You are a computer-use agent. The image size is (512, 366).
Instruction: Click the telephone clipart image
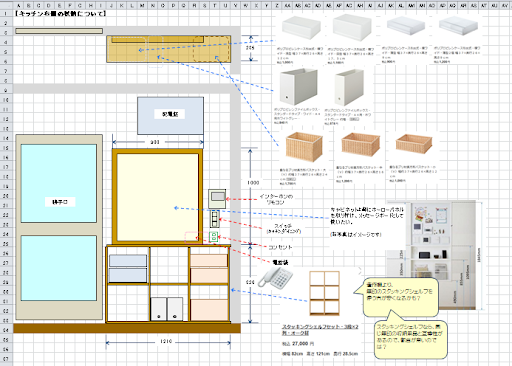(x=275, y=278)
